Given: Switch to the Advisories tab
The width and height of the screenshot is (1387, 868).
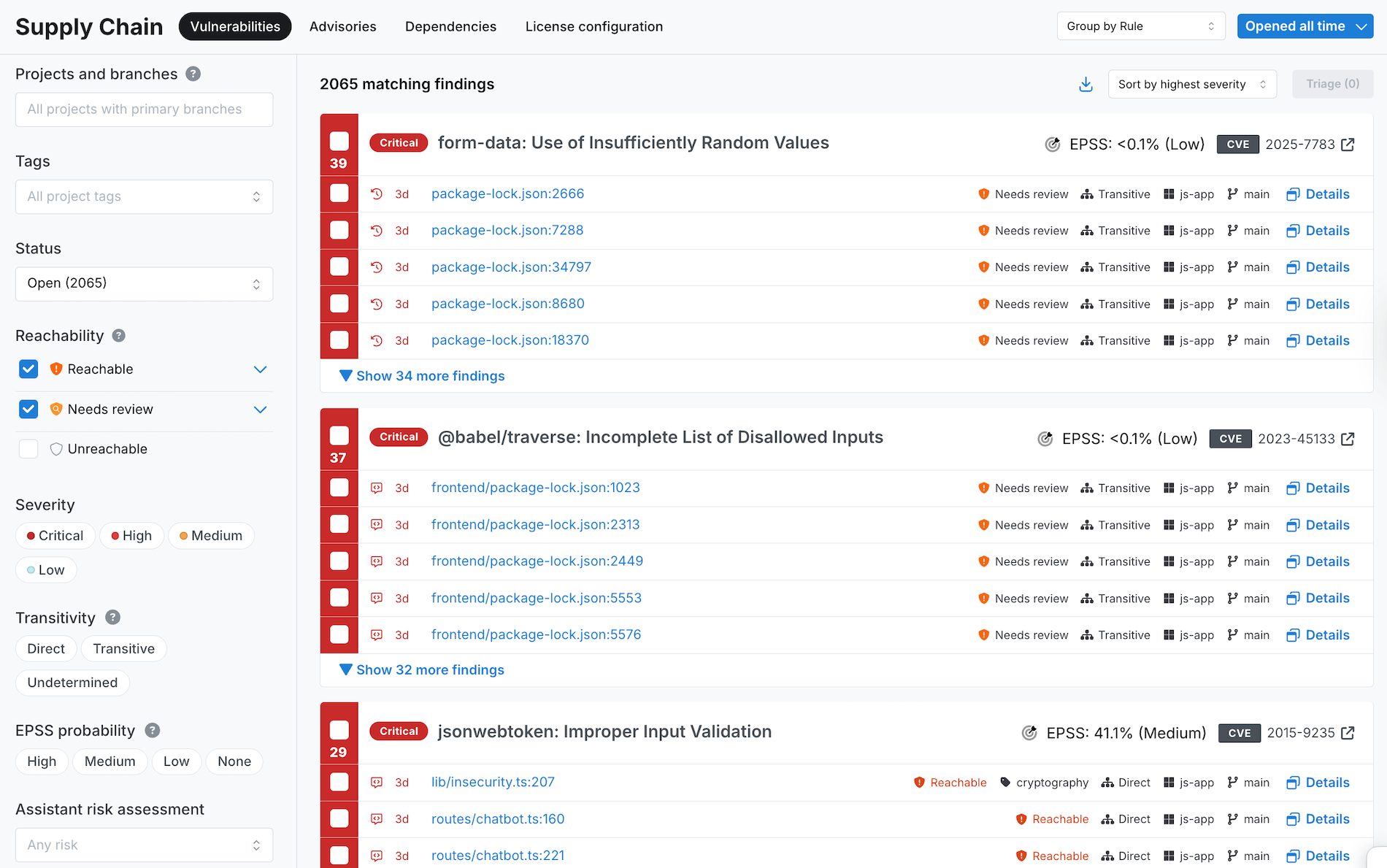Looking at the screenshot, I should point(342,26).
